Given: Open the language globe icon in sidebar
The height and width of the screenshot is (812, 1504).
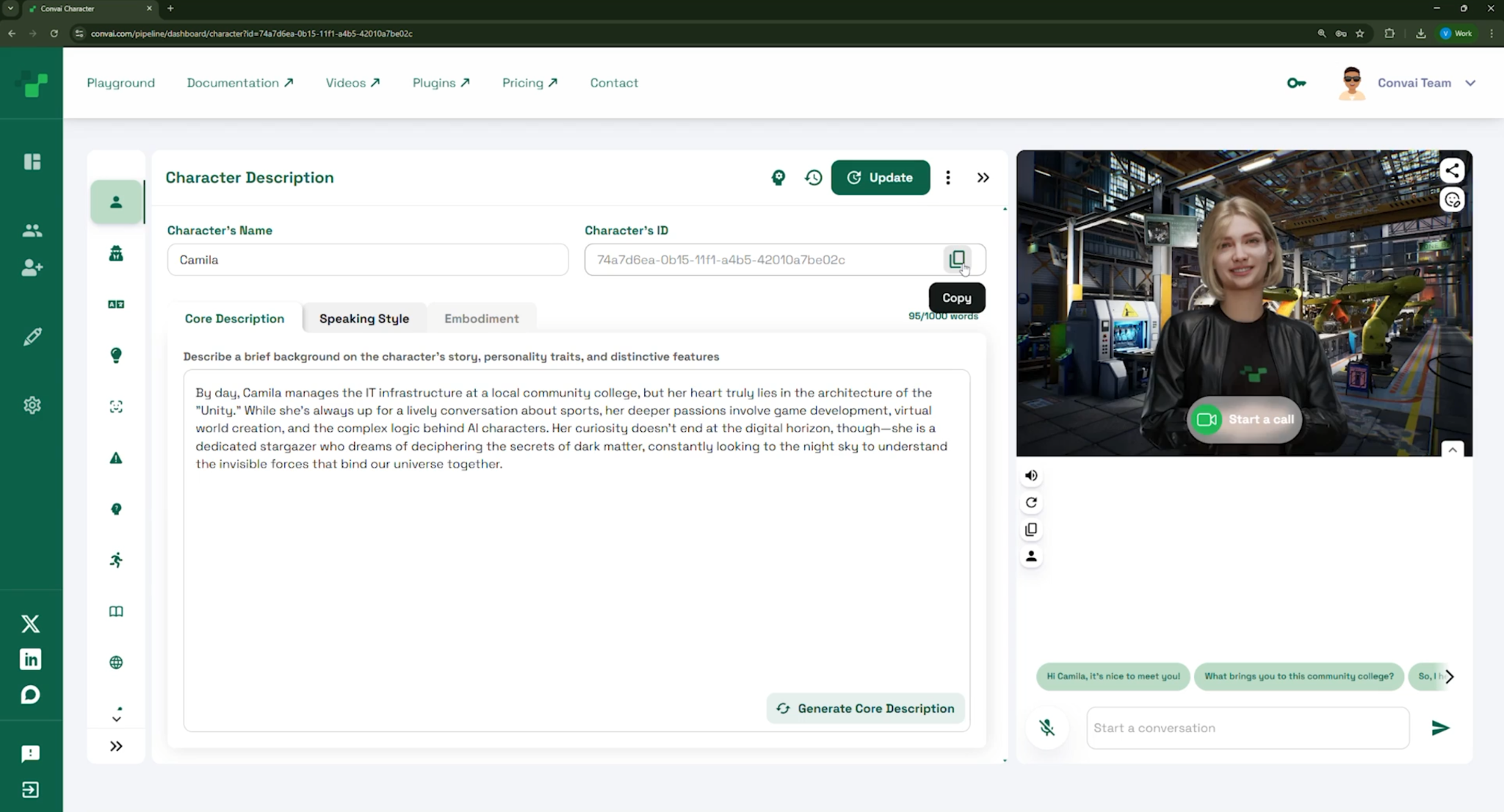Looking at the screenshot, I should tap(116, 662).
